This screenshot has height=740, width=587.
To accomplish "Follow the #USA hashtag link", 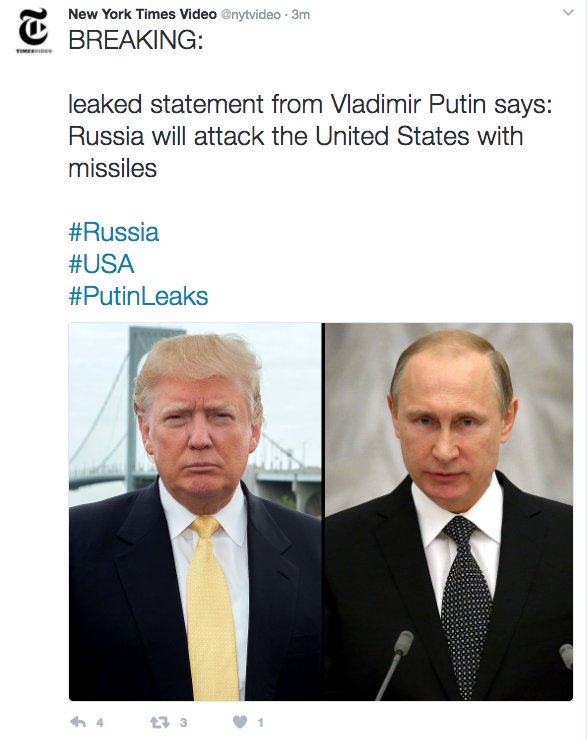I will [101, 264].
